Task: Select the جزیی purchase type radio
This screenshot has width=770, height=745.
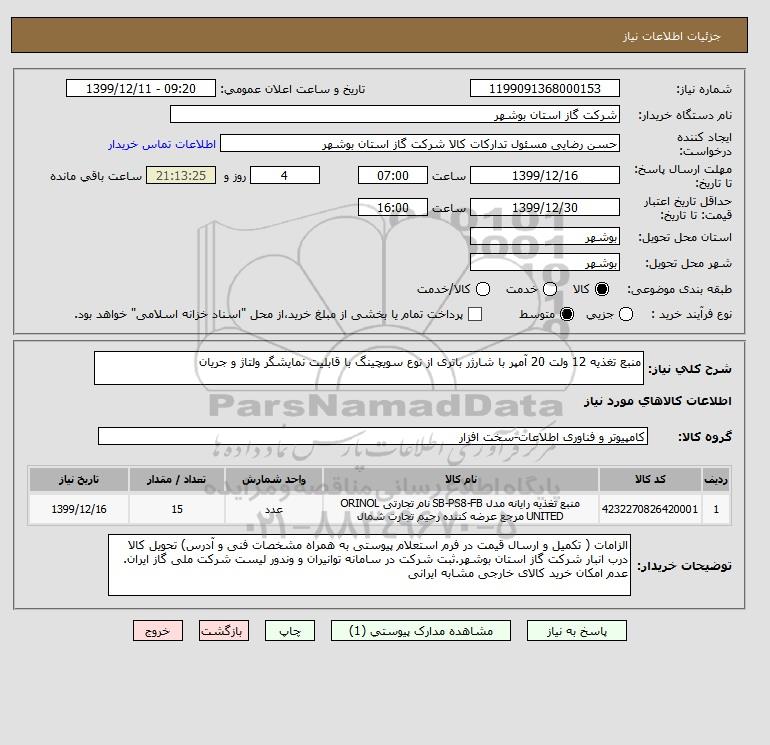Action: point(626,314)
